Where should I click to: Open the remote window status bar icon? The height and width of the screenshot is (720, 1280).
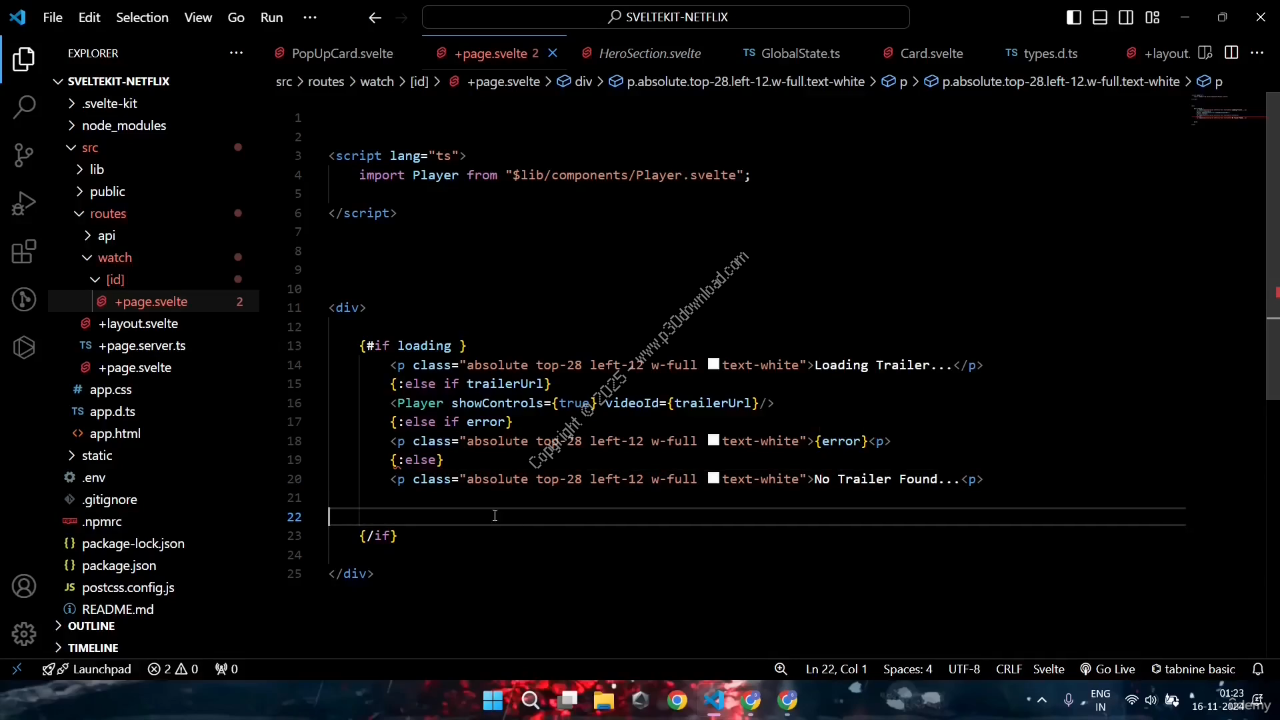pyautogui.click(x=17, y=669)
